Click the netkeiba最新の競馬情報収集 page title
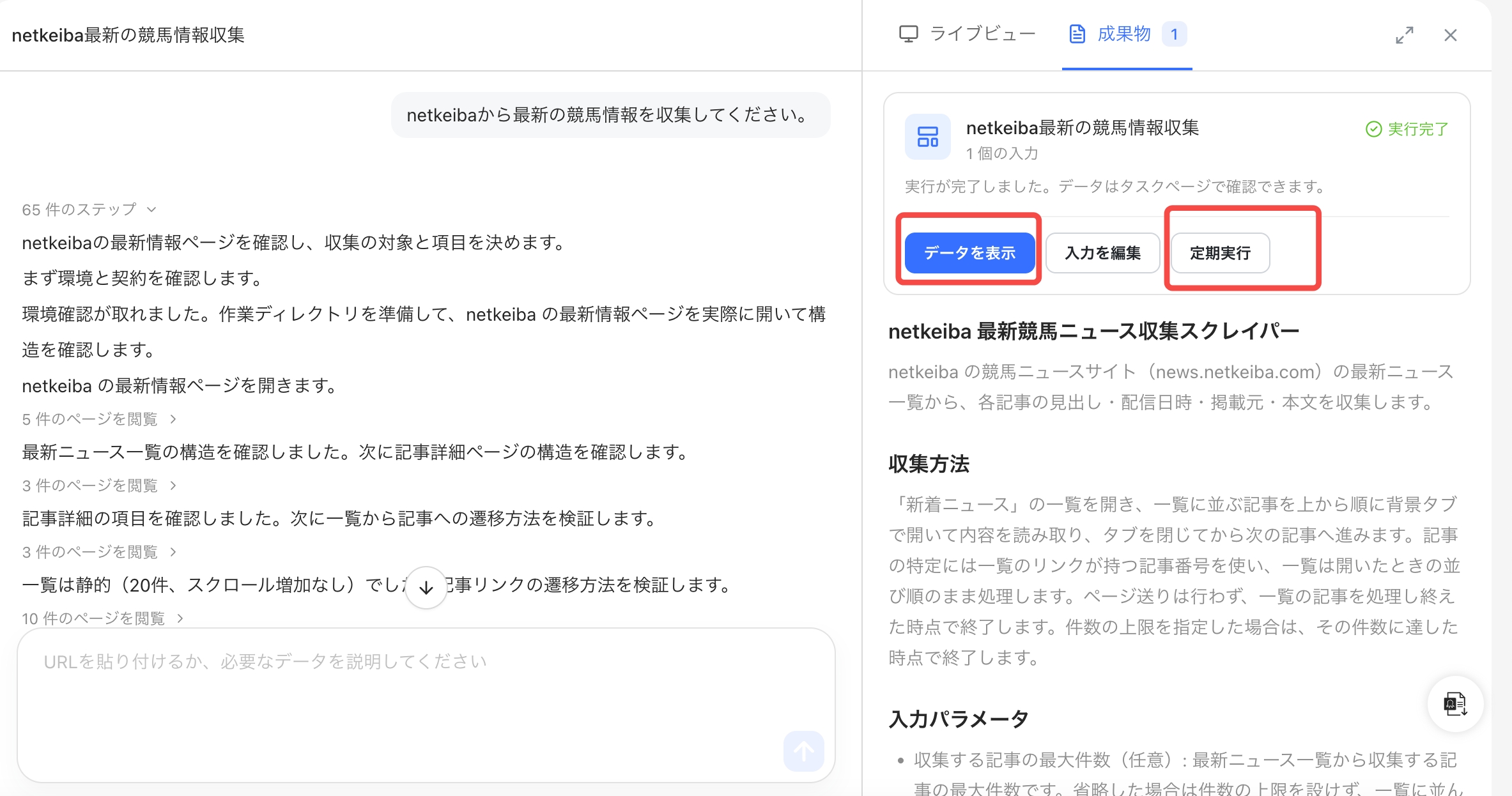 (128, 35)
